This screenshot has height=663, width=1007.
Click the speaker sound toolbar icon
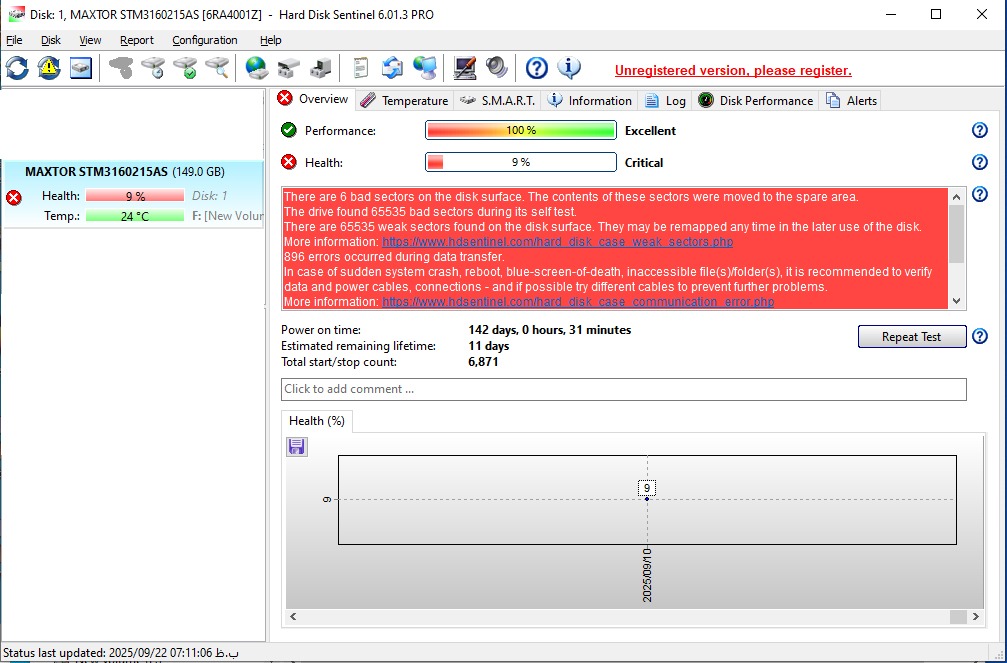click(497, 68)
